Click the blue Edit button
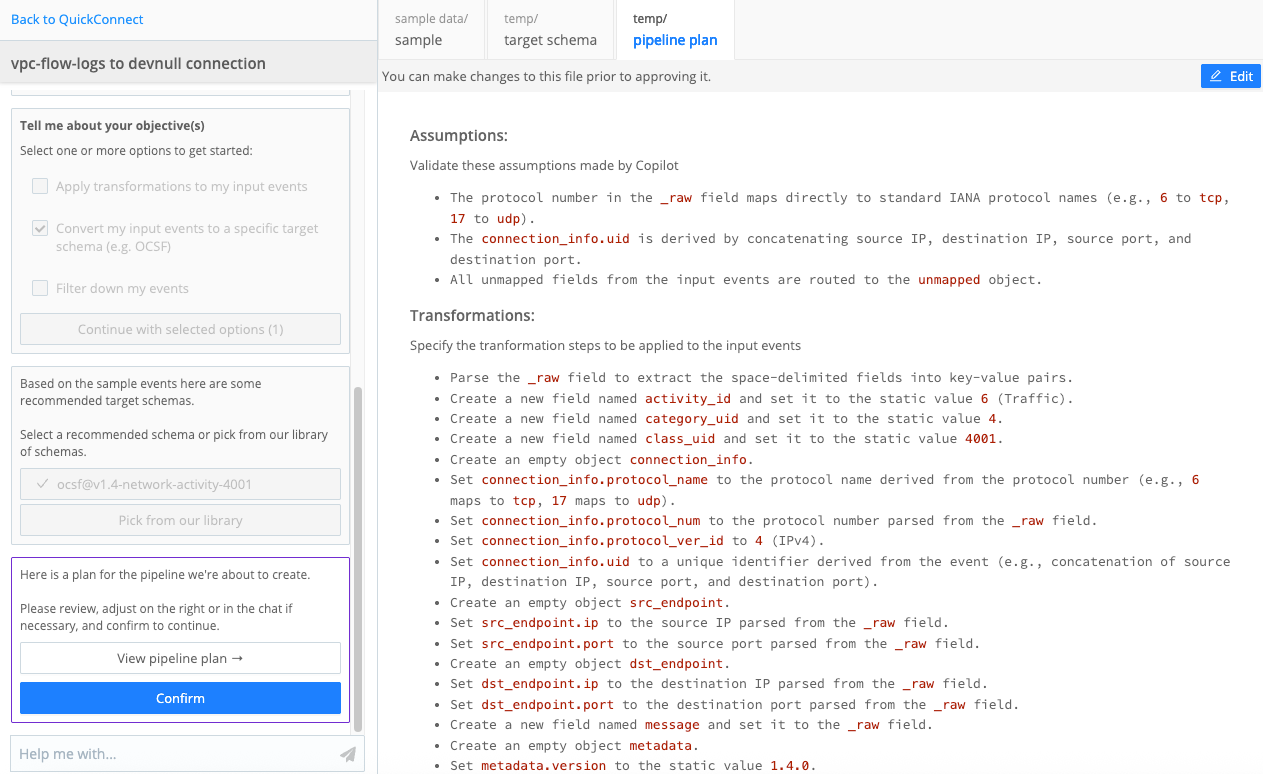 [x=1230, y=75]
